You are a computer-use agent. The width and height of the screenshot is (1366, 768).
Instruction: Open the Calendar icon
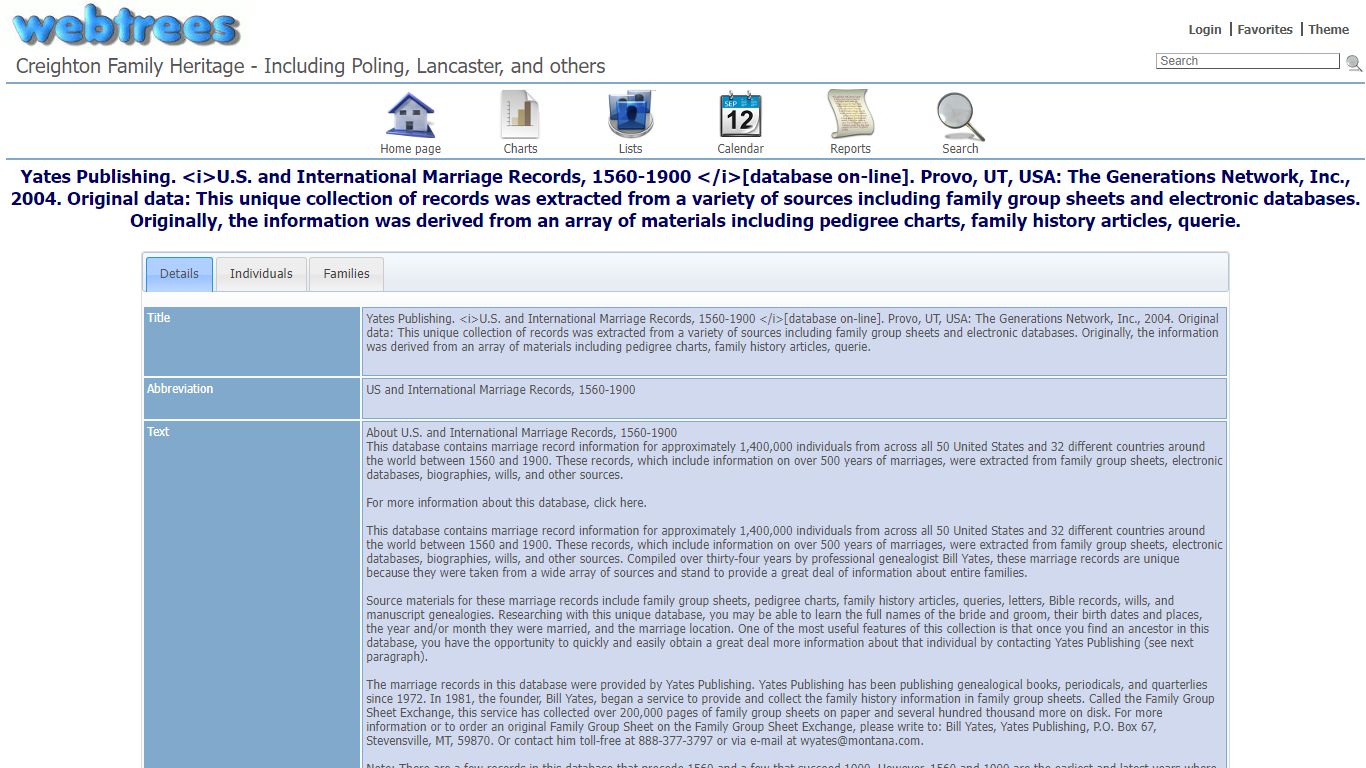click(740, 115)
